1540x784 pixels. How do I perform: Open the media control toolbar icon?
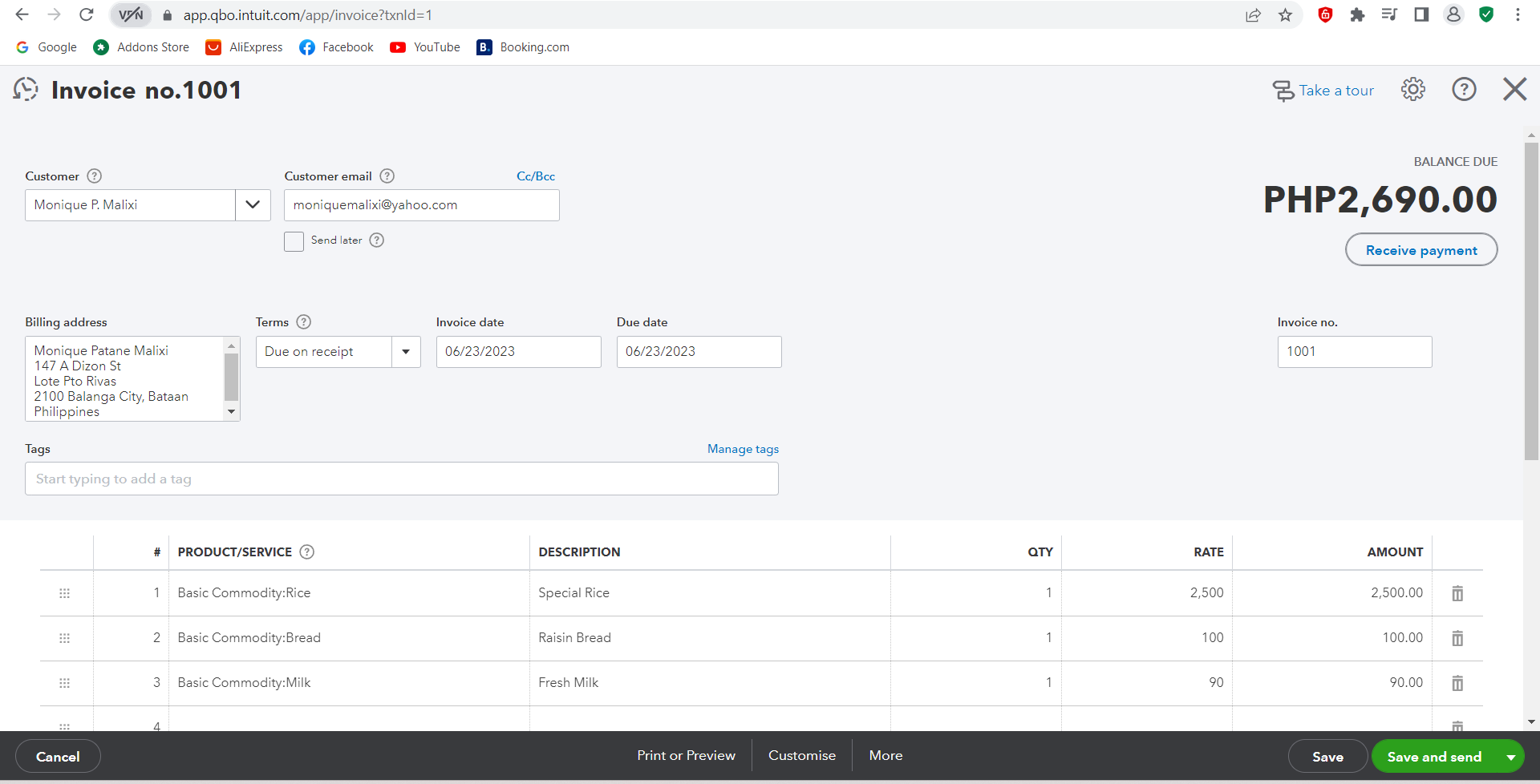tap(1389, 14)
